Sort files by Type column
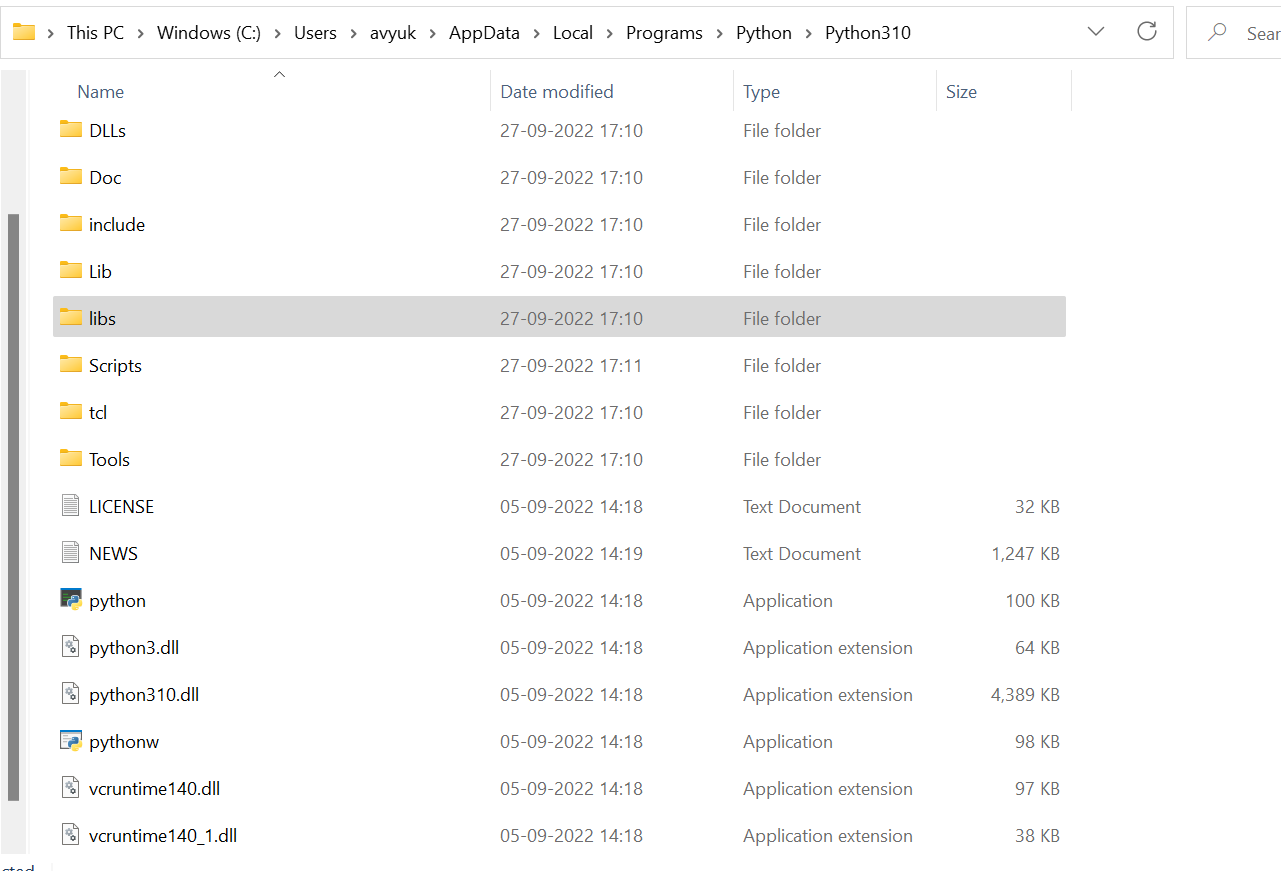Image resolution: width=1281 pixels, height=871 pixels. click(761, 92)
